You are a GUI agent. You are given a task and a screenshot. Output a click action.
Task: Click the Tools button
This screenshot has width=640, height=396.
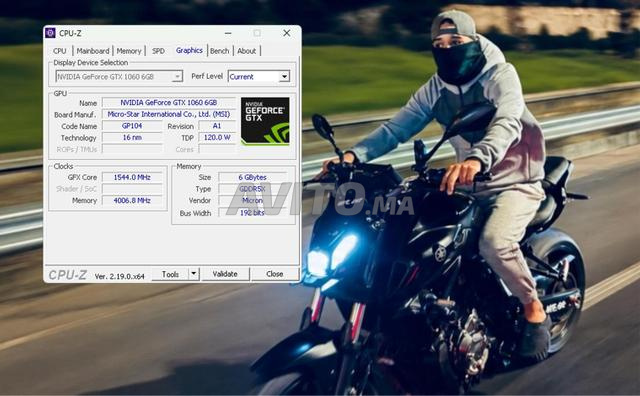[170, 274]
